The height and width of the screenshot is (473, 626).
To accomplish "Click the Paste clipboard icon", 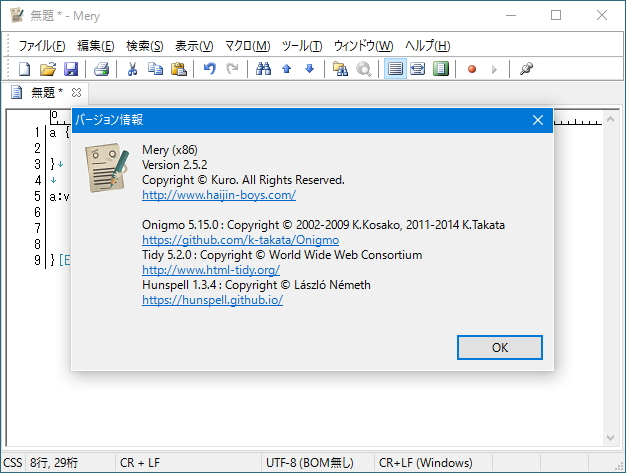I will tap(179, 69).
